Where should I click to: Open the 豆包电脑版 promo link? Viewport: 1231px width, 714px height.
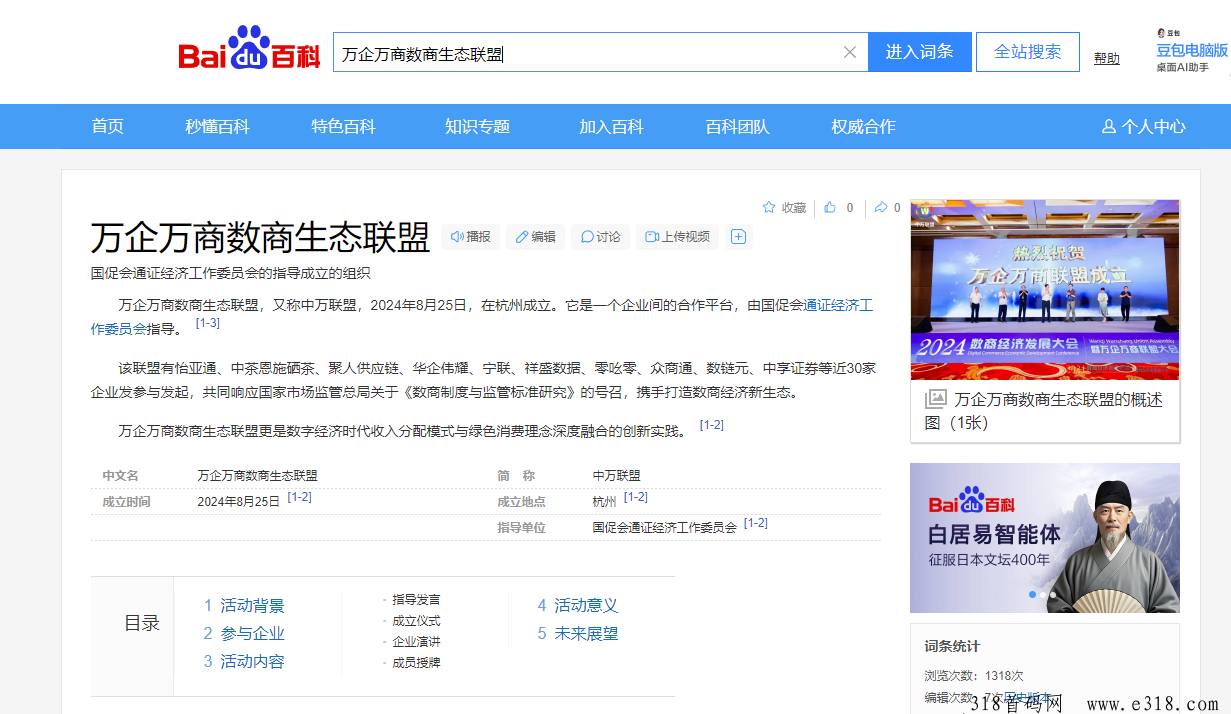1192,51
